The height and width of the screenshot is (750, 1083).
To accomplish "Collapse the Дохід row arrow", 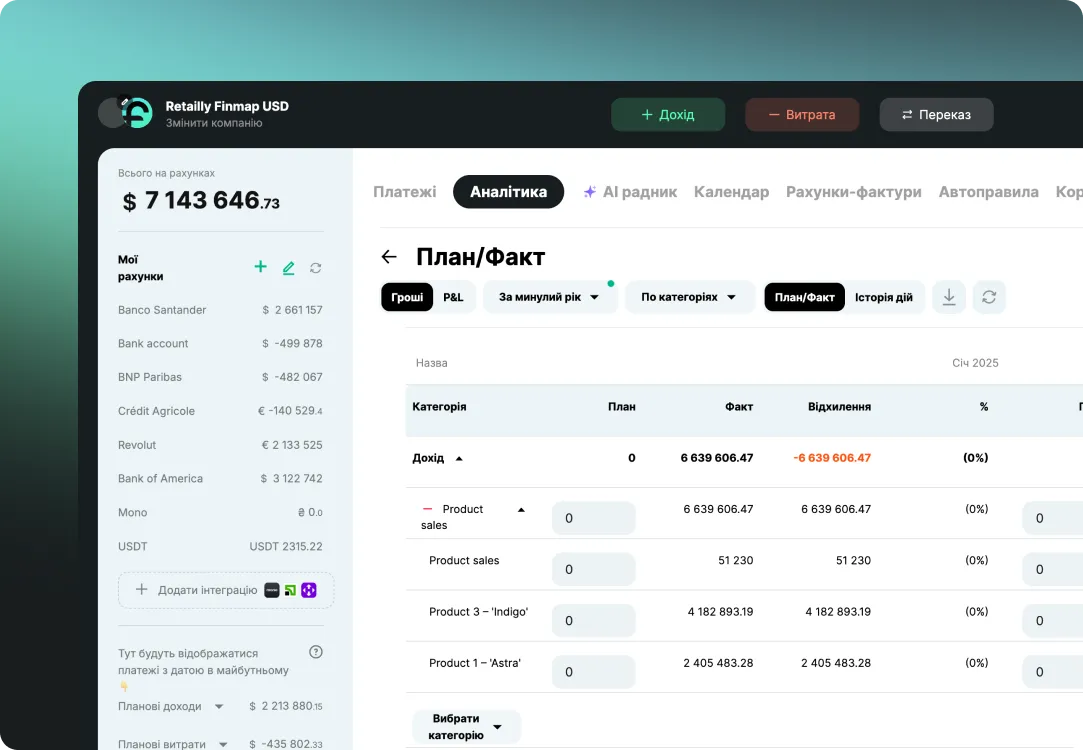I will click(459, 459).
